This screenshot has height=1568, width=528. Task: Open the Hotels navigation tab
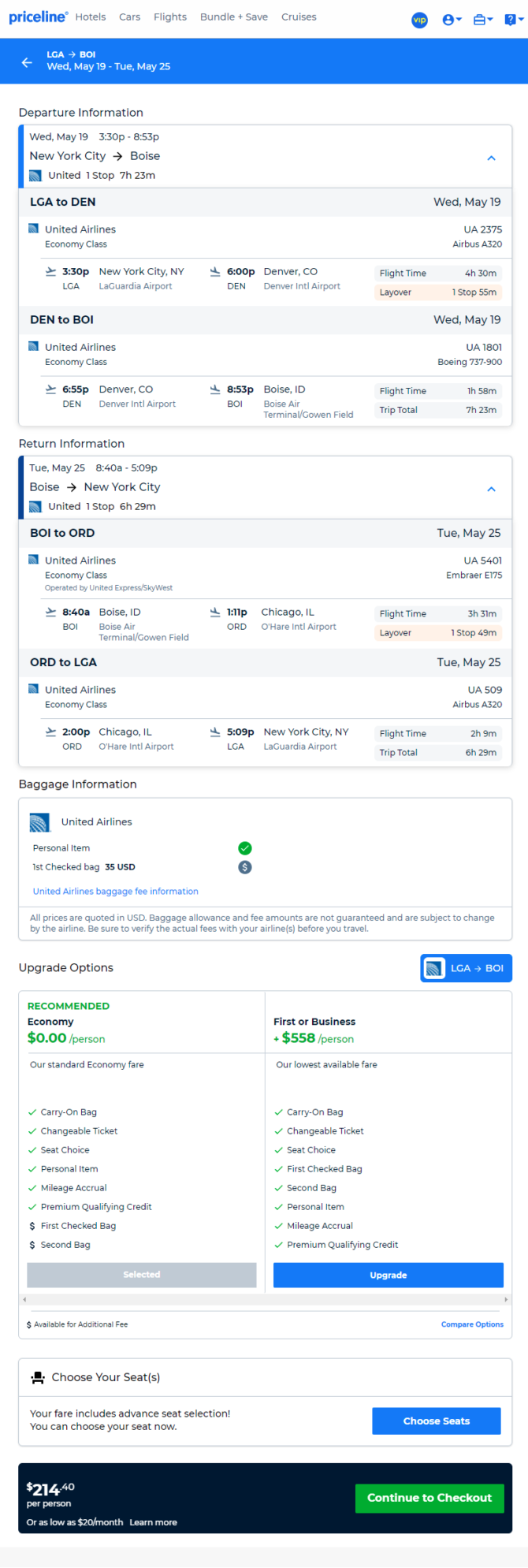91,17
